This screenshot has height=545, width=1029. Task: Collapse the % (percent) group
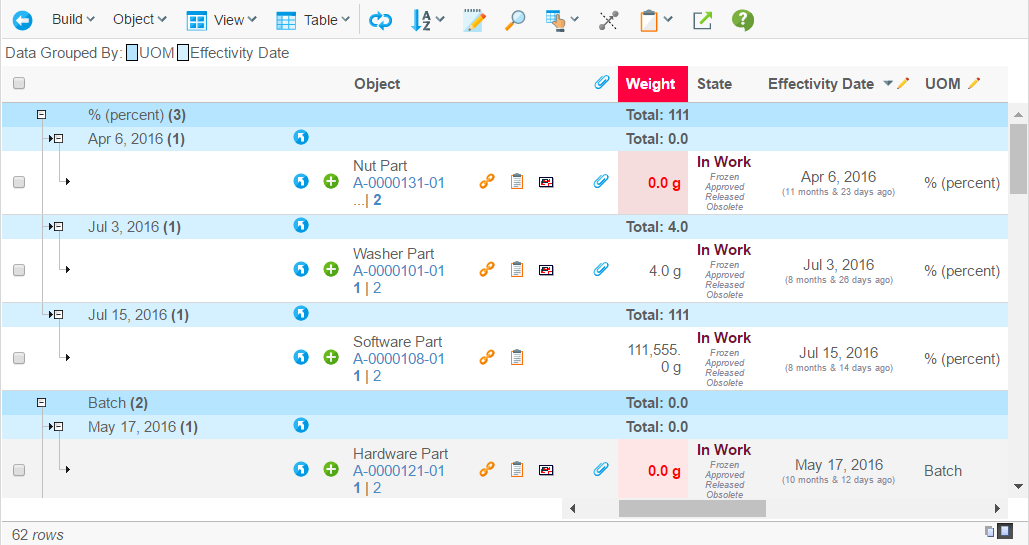42,115
